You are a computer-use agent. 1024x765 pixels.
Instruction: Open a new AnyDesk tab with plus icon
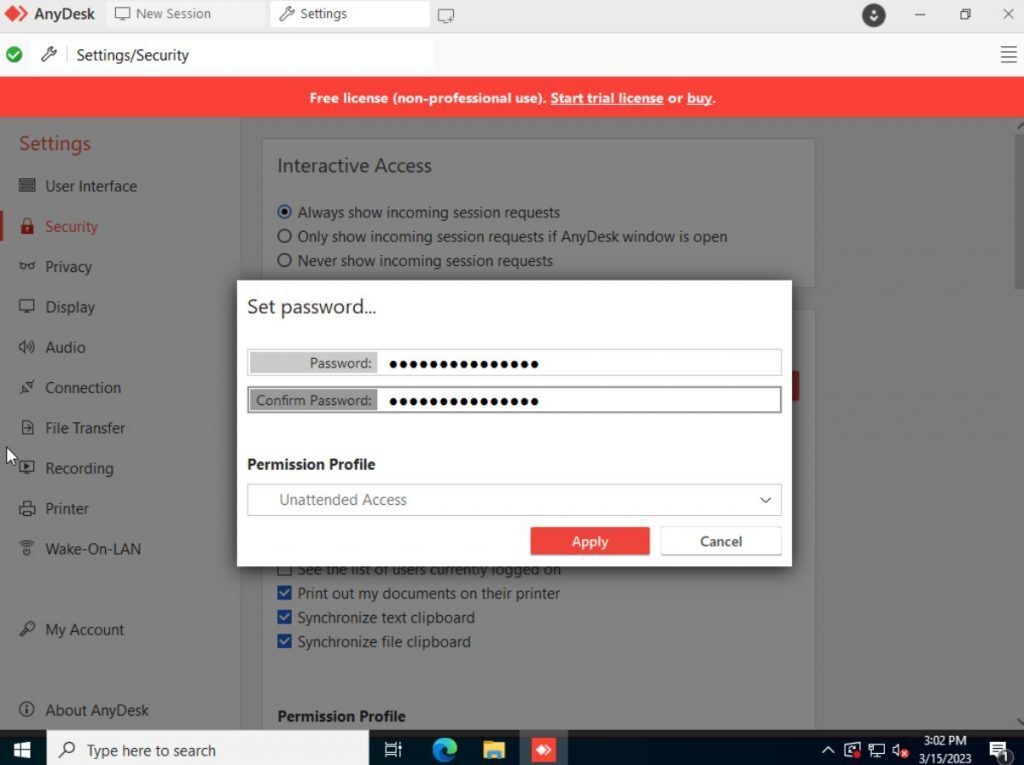[x=444, y=14]
